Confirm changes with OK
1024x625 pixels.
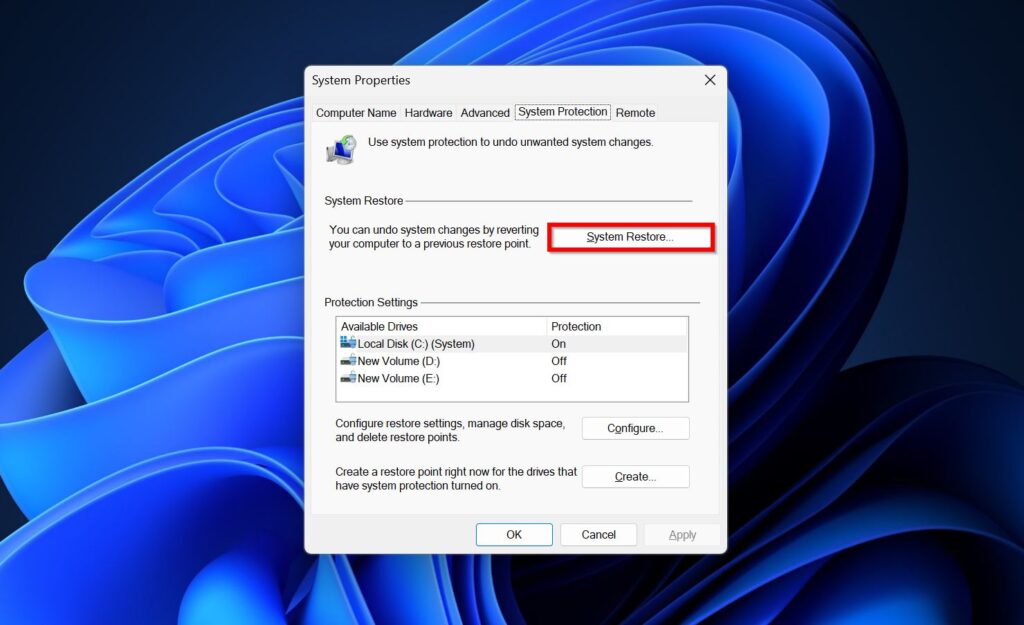tap(513, 534)
